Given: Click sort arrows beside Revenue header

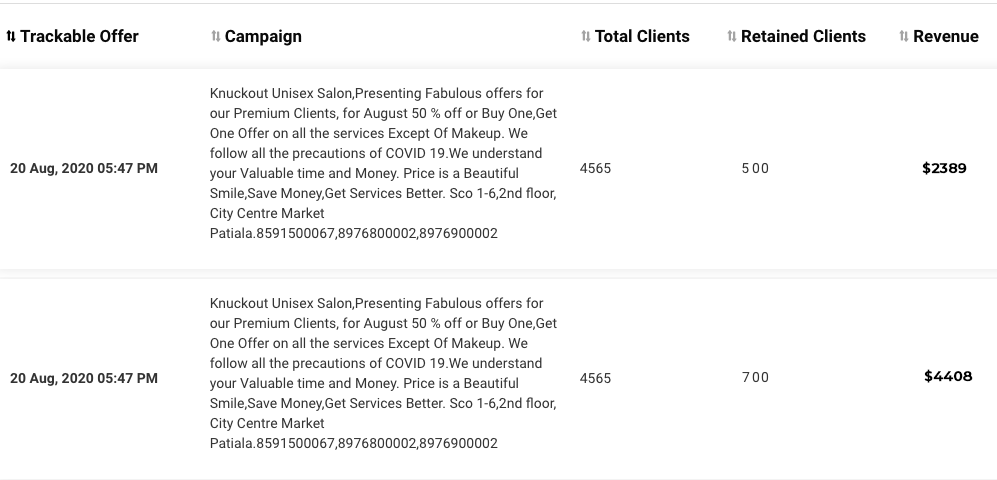Looking at the screenshot, I should [x=904, y=37].
